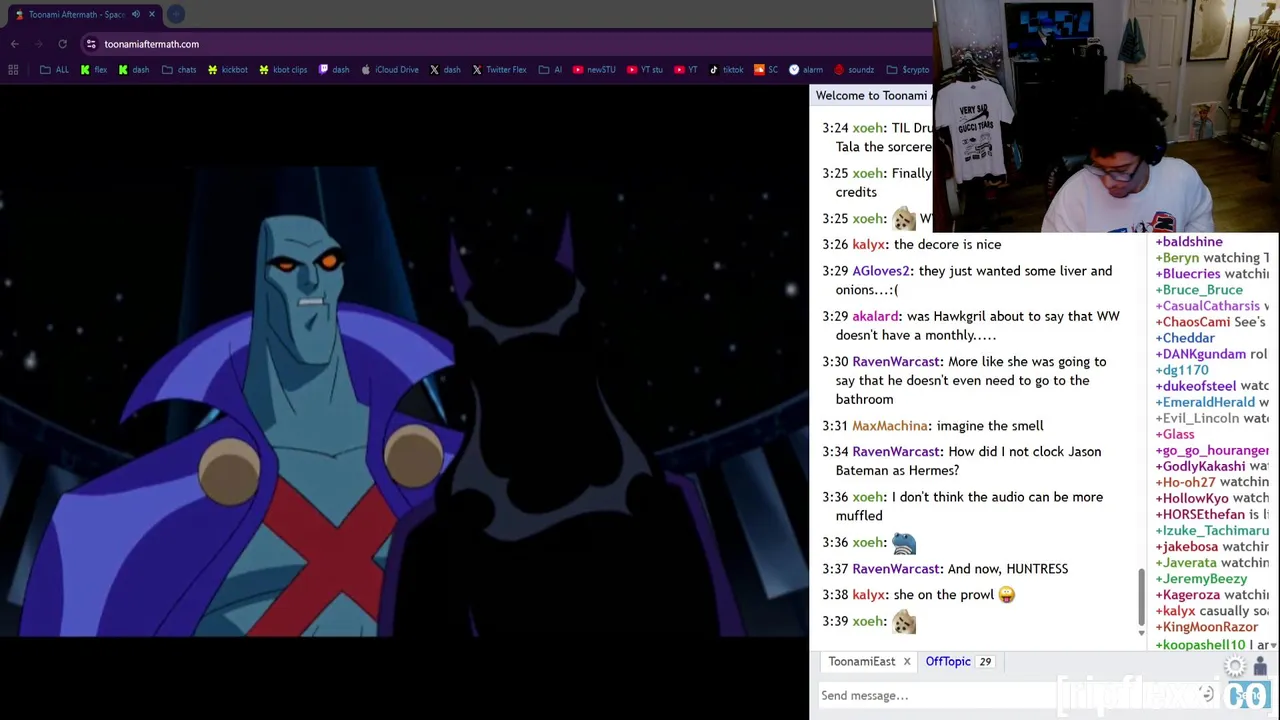
Task: Click xoeh on the 3:39 message
Action: point(867,622)
